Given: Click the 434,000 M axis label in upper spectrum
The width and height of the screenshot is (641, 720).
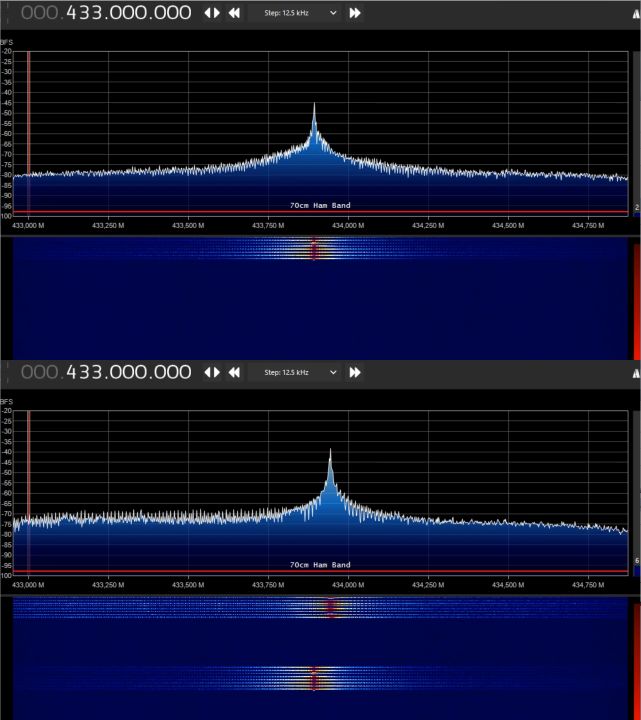Looking at the screenshot, I should click(x=347, y=225).
